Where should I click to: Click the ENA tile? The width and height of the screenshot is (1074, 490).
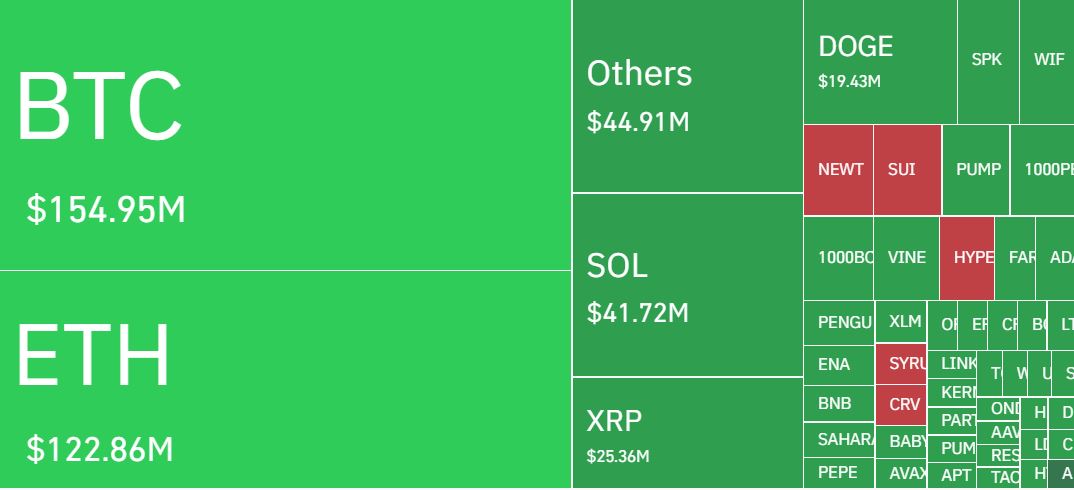[839, 365]
